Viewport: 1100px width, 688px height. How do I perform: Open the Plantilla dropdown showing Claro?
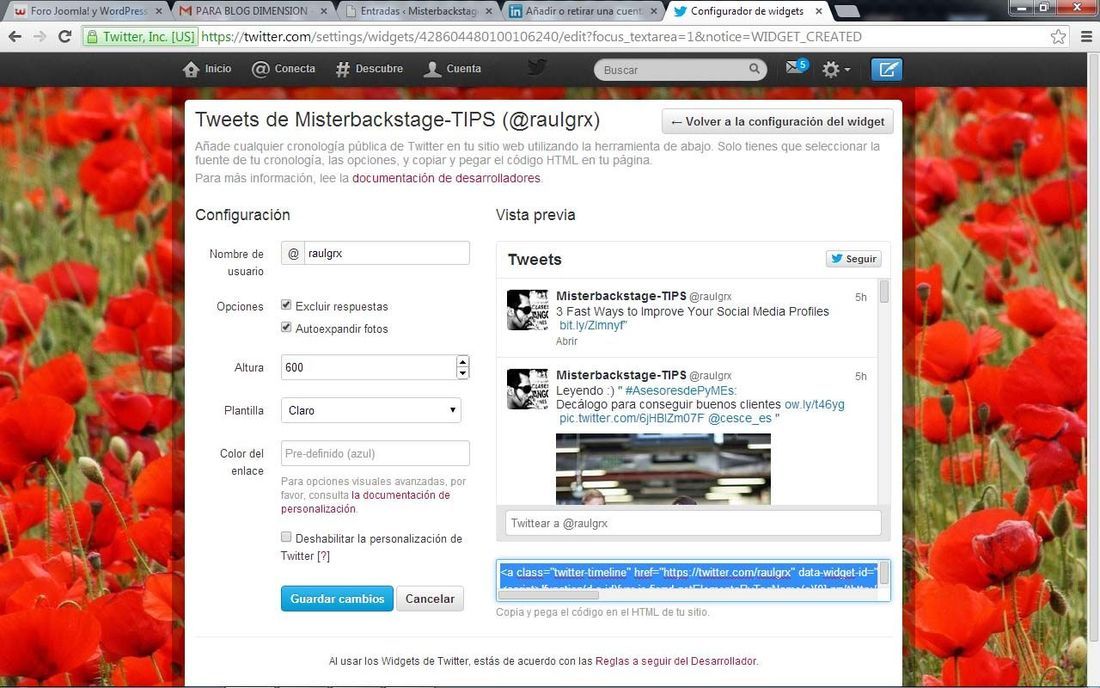tap(370, 410)
